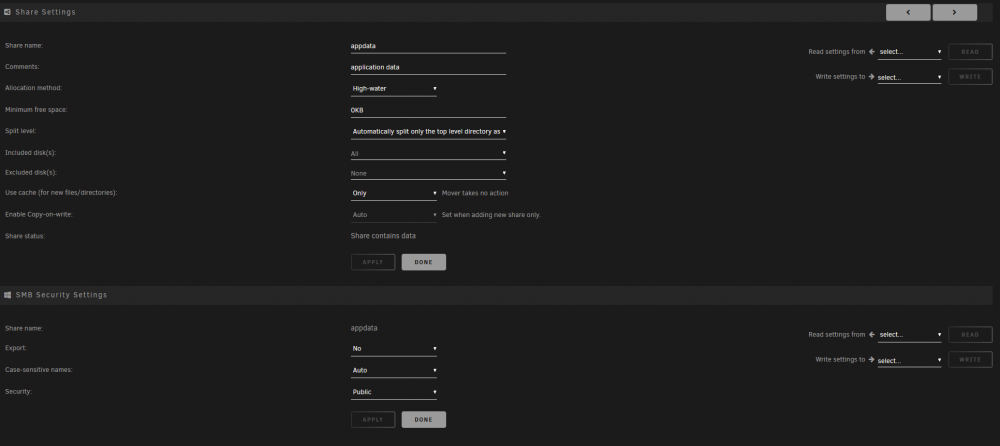Open the Security dropdown set to Public

[x=393, y=392]
